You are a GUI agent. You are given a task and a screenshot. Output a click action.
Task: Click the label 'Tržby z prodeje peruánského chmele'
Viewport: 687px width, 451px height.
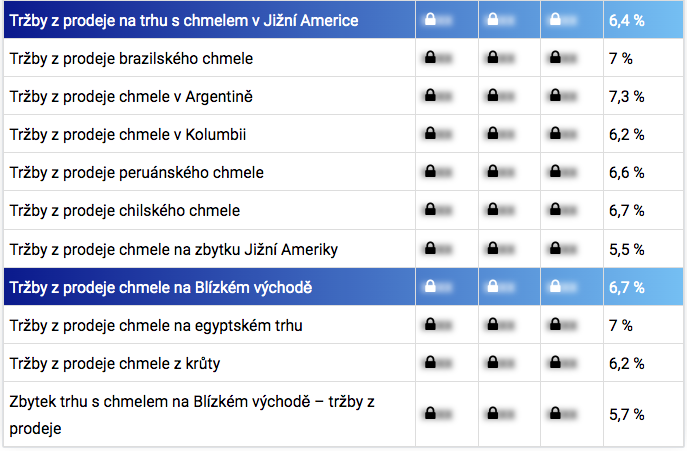click(136, 172)
